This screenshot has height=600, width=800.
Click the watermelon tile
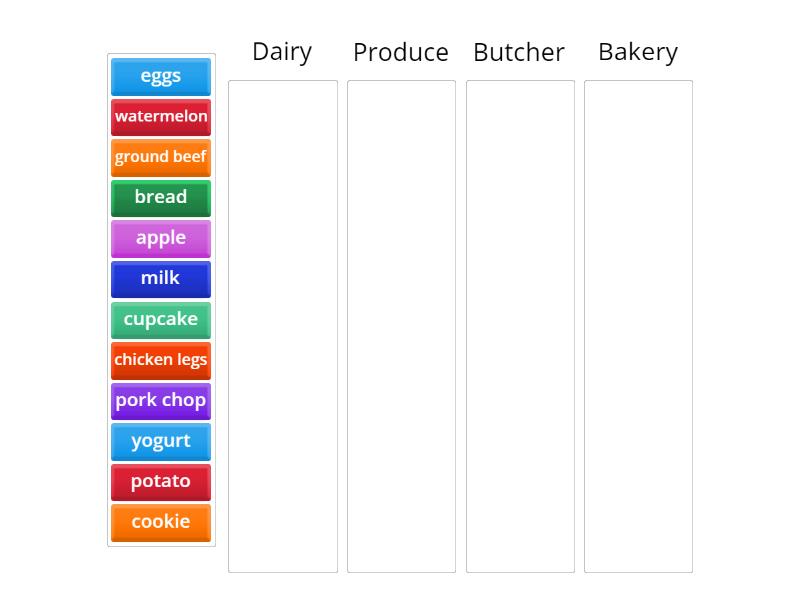(160, 117)
